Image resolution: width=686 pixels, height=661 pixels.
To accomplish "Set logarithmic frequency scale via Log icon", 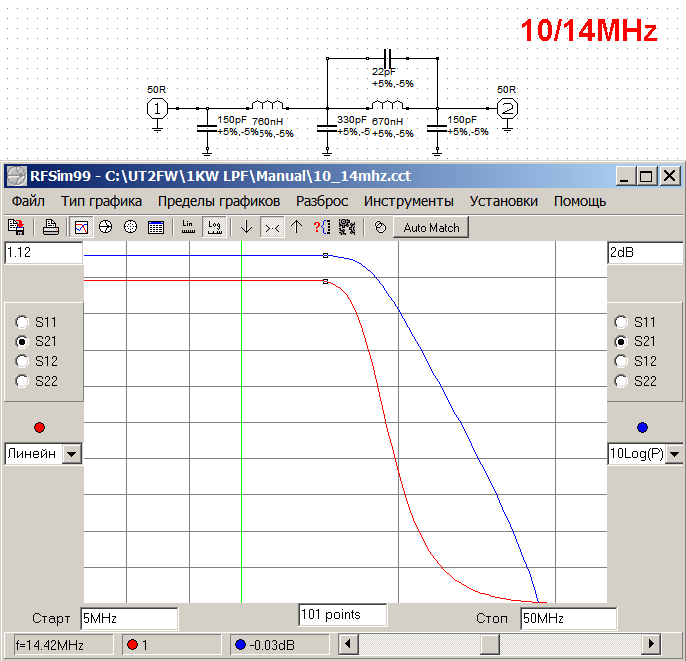I will pyautogui.click(x=213, y=227).
